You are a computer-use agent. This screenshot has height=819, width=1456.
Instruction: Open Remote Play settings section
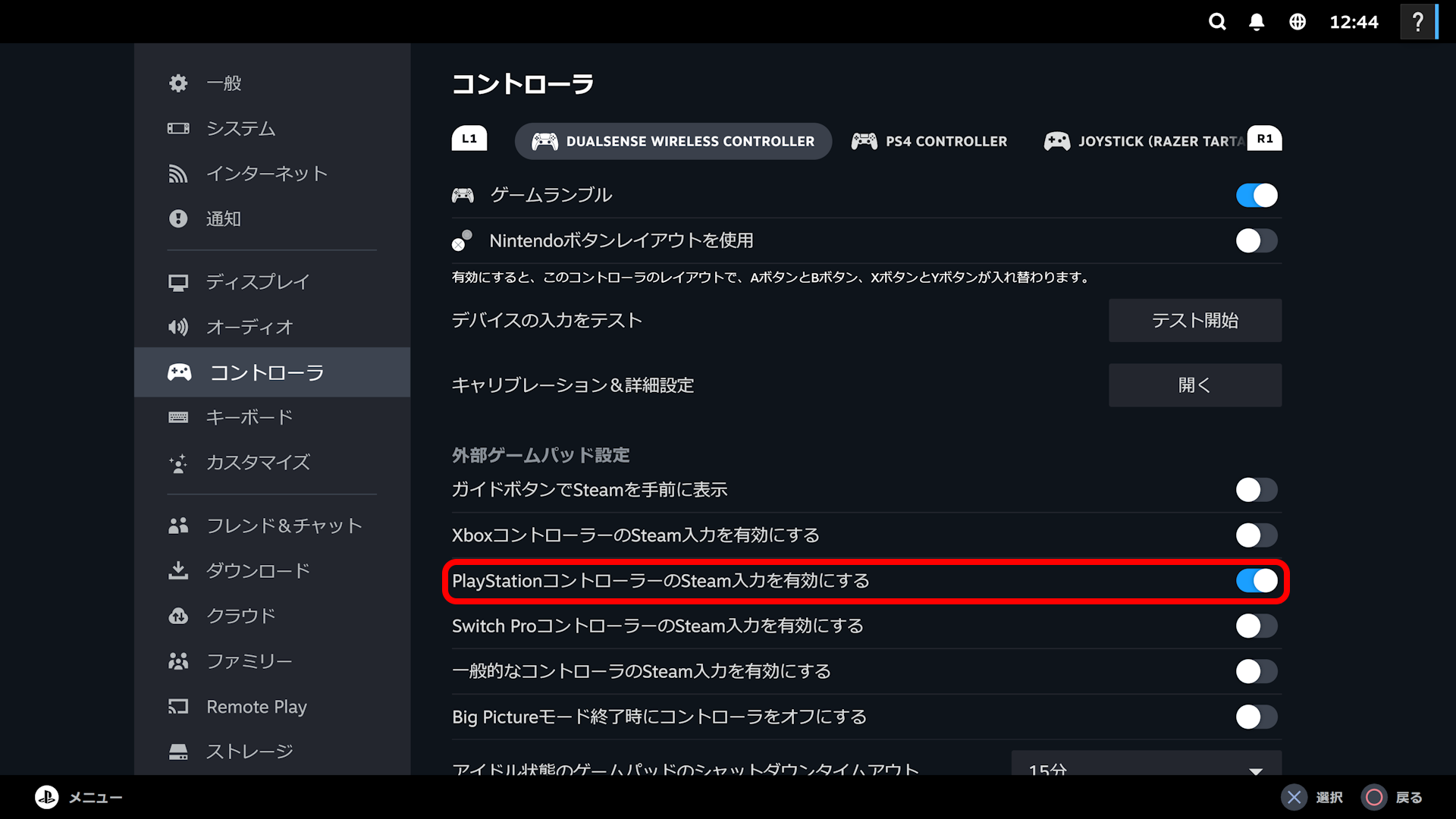click(272, 707)
